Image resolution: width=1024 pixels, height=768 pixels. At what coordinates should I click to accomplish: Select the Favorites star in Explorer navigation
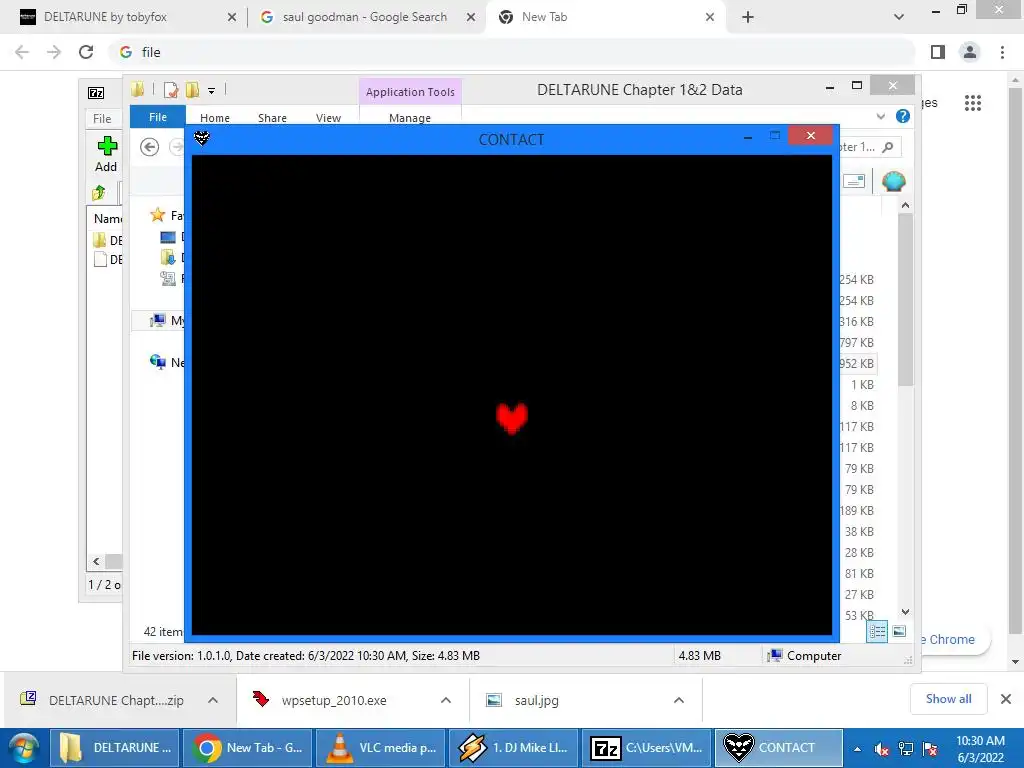tap(157, 215)
